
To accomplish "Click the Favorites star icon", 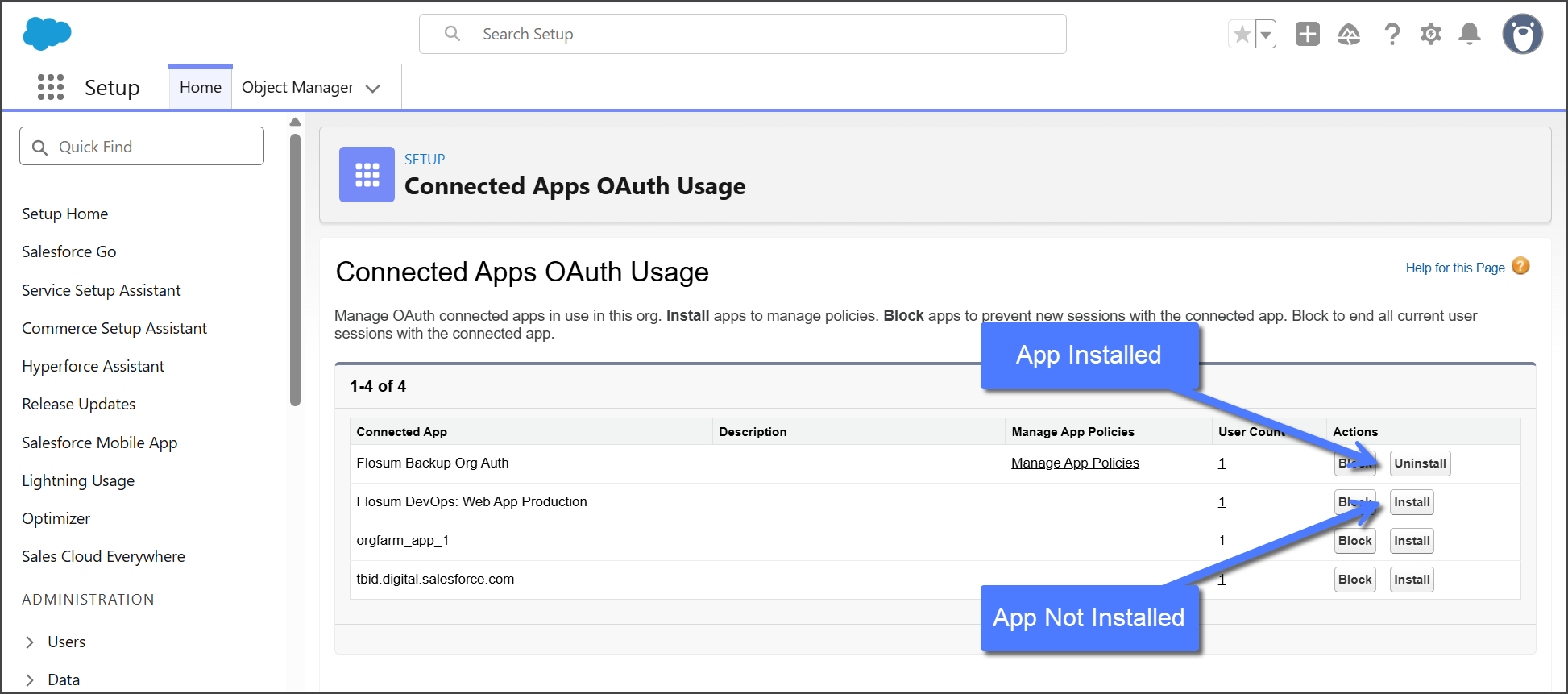I will pyautogui.click(x=1242, y=34).
